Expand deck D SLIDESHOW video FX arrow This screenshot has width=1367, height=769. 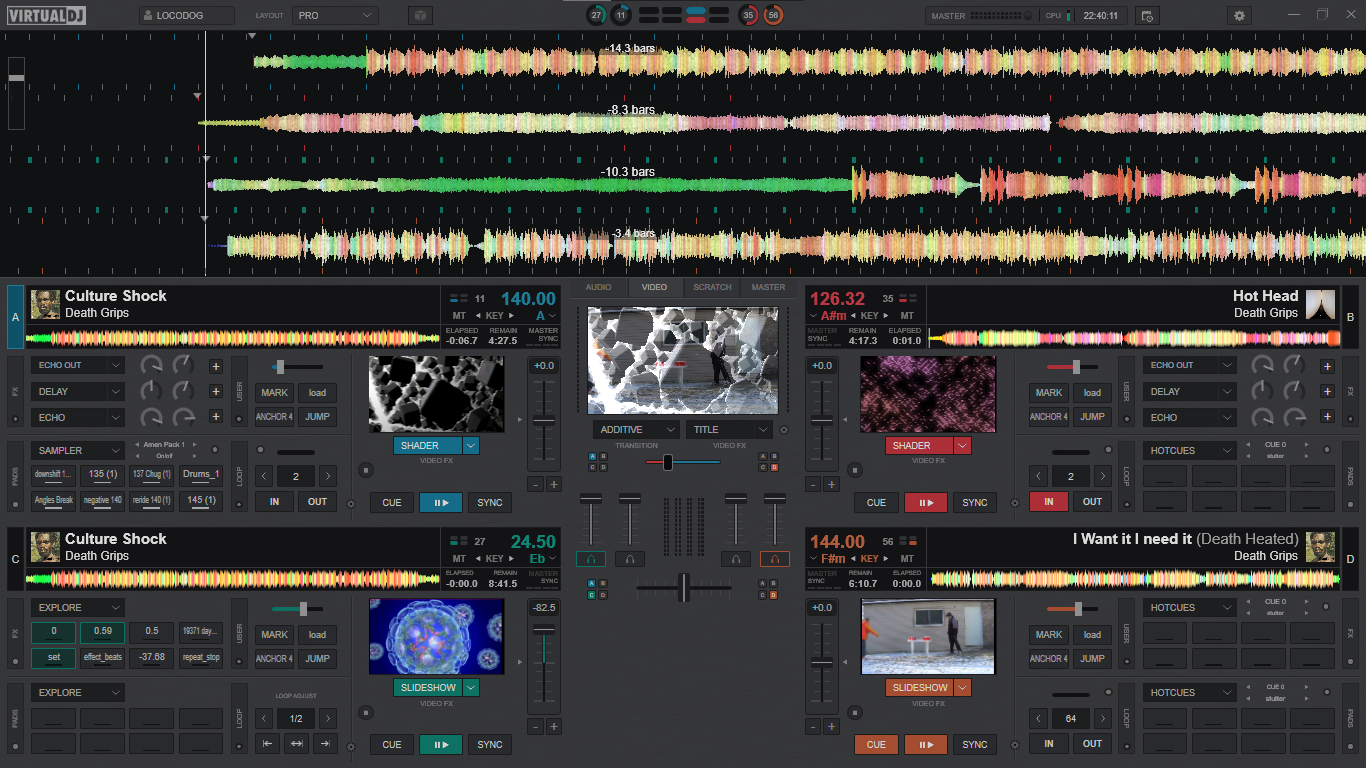tap(963, 688)
